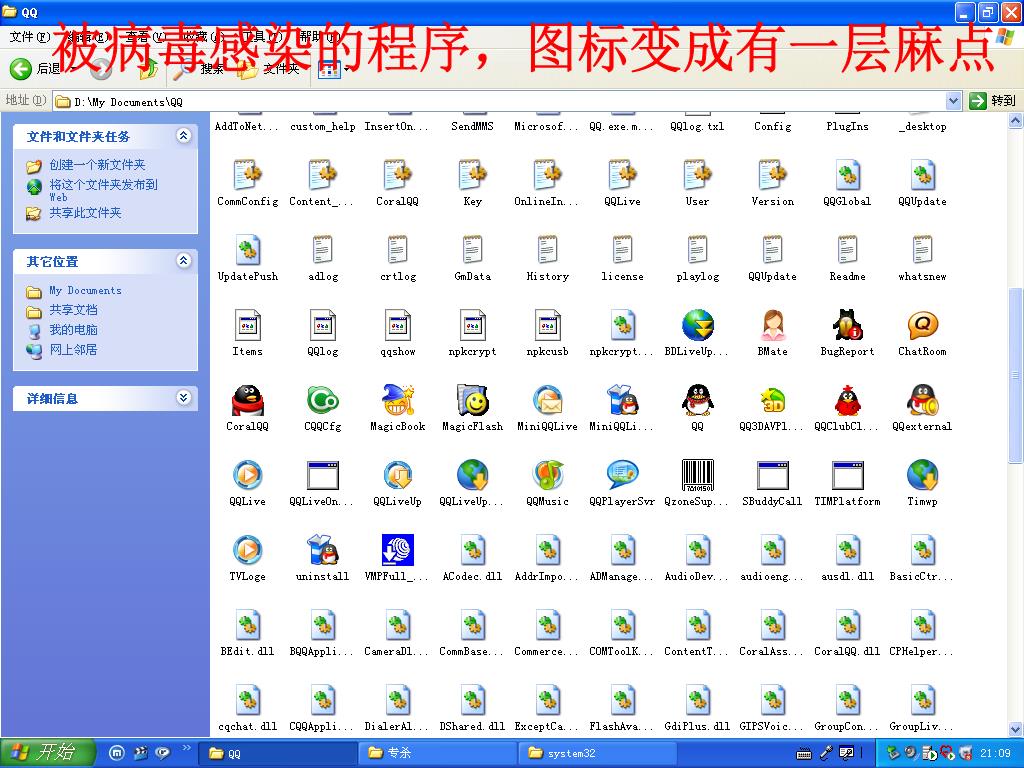Select the adlog text file icon
This screenshot has width=1024, height=768.
click(323, 249)
